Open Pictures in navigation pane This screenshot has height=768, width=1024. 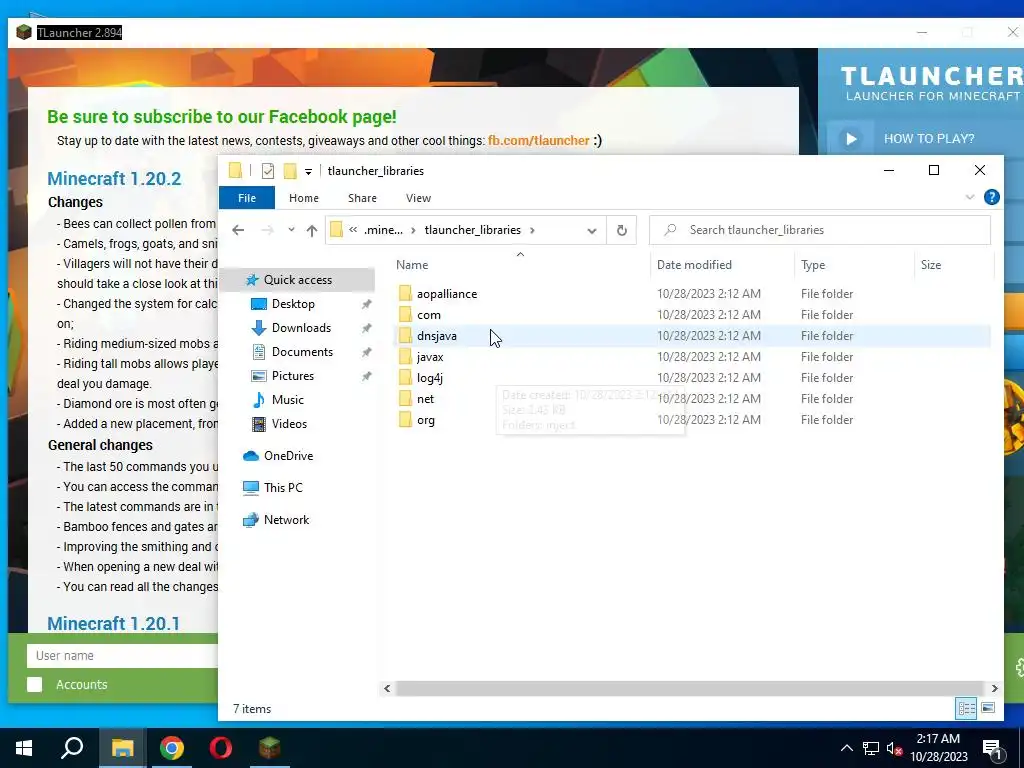(293, 376)
